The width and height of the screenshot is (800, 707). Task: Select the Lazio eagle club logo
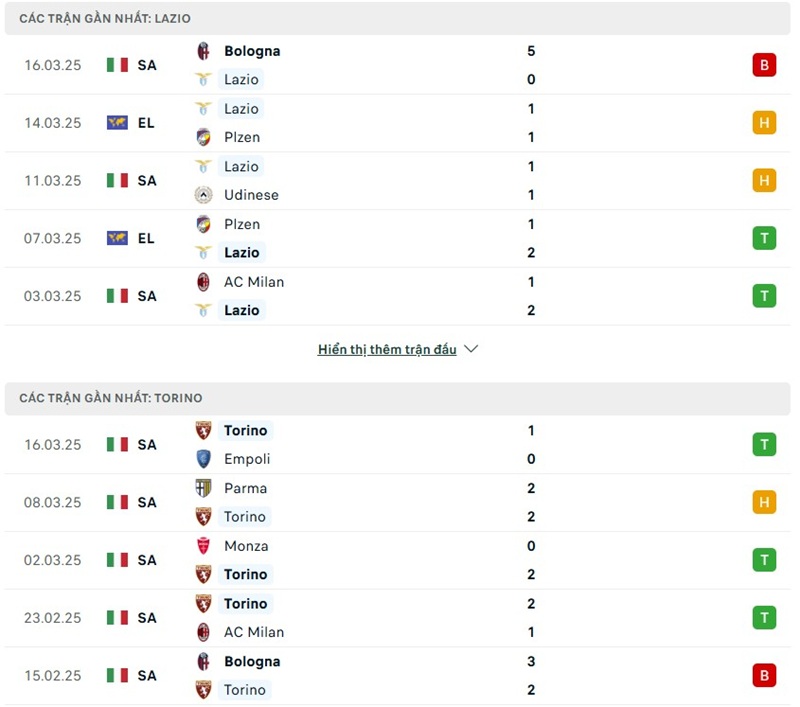point(205,79)
